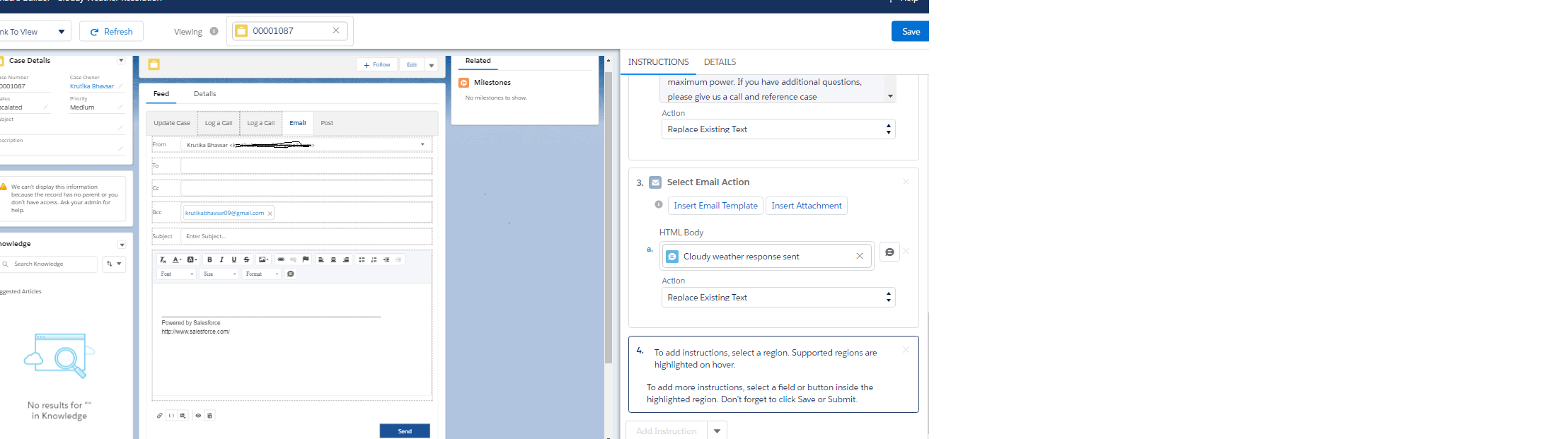Open the dropdown arrow beside Edit button
The width and height of the screenshot is (1568, 439).
pyautogui.click(x=432, y=65)
